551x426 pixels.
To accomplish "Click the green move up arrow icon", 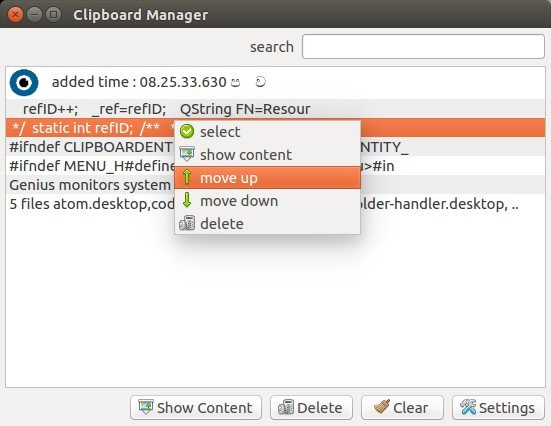I will pos(187,177).
